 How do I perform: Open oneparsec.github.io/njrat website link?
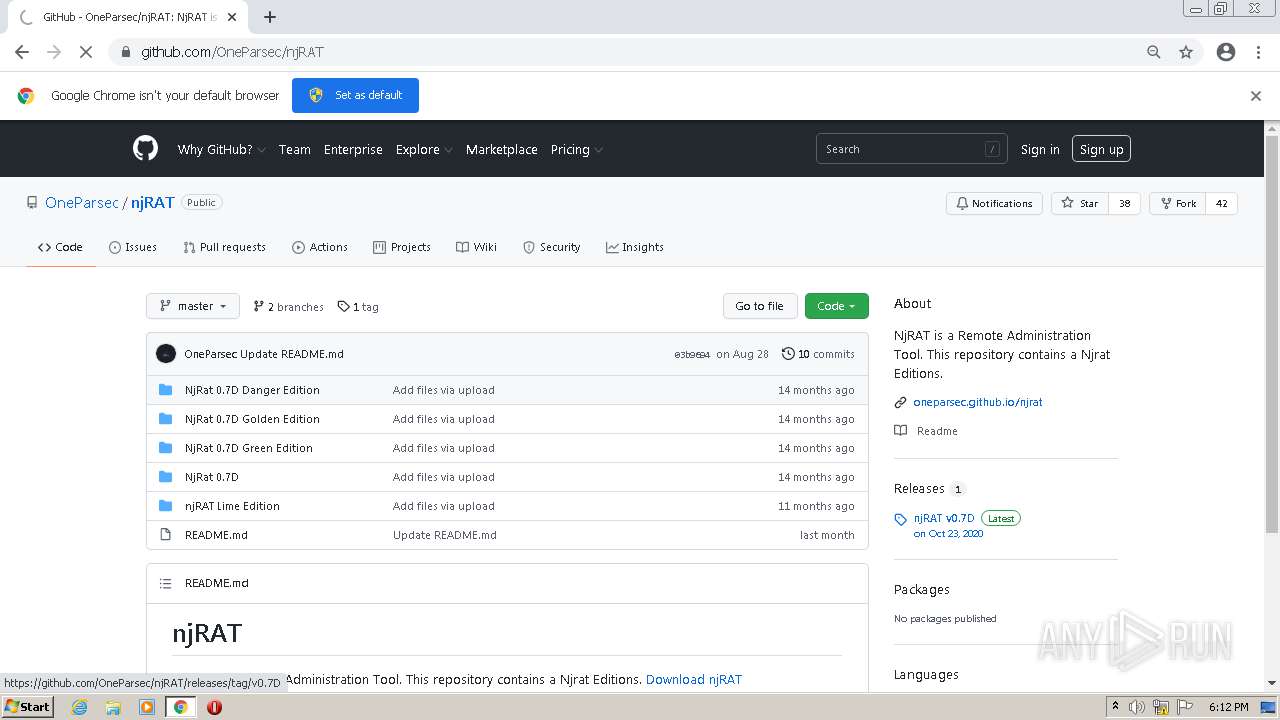tap(978, 402)
